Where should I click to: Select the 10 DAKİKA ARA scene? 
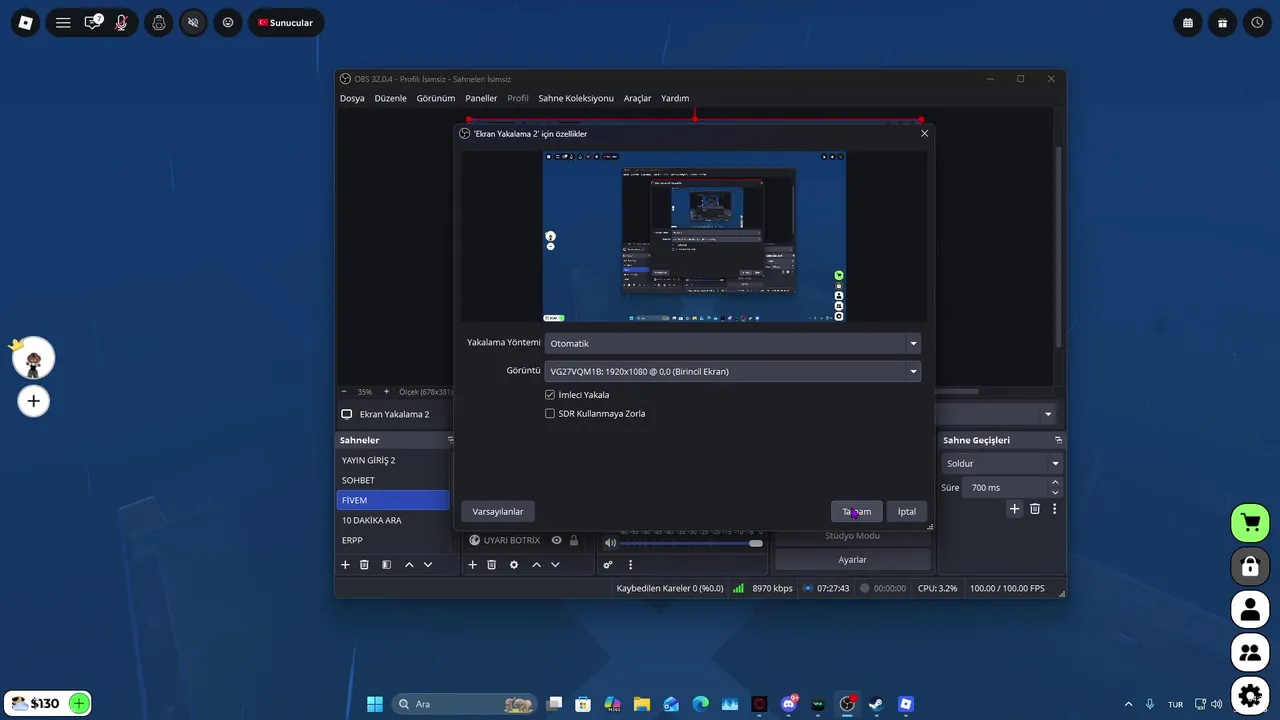(x=393, y=520)
